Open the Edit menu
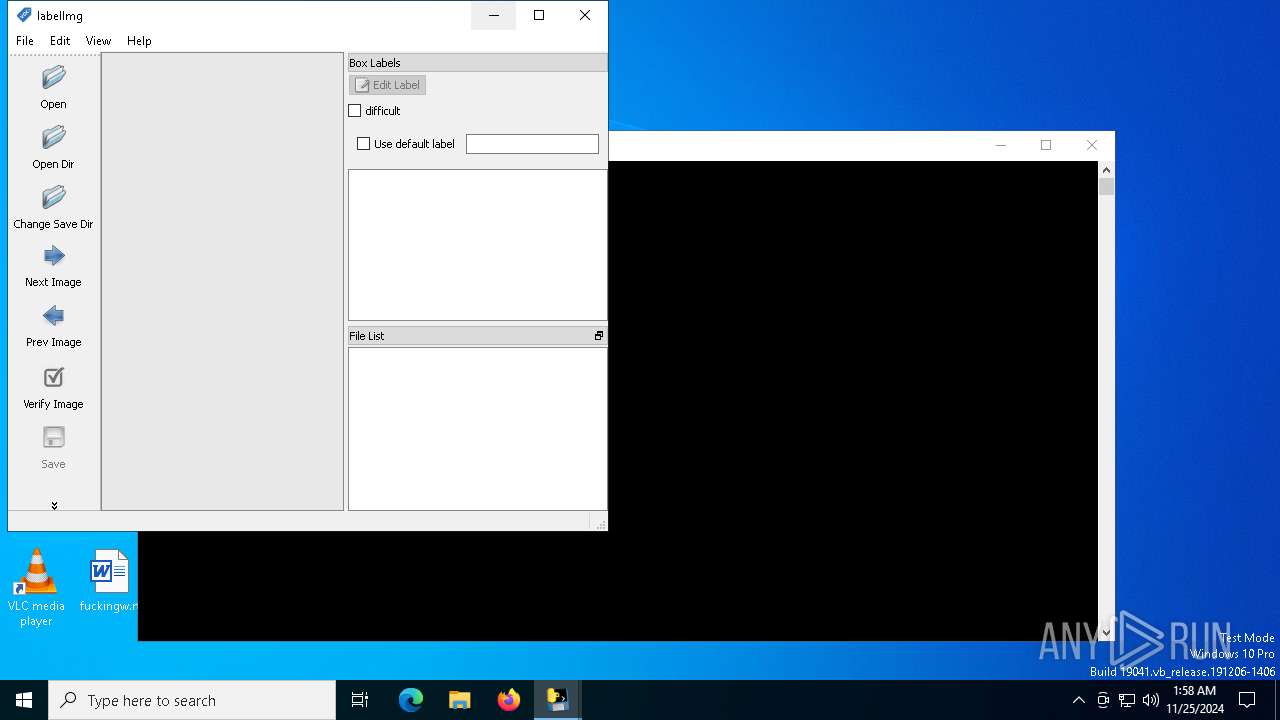1280x720 pixels. coord(60,41)
